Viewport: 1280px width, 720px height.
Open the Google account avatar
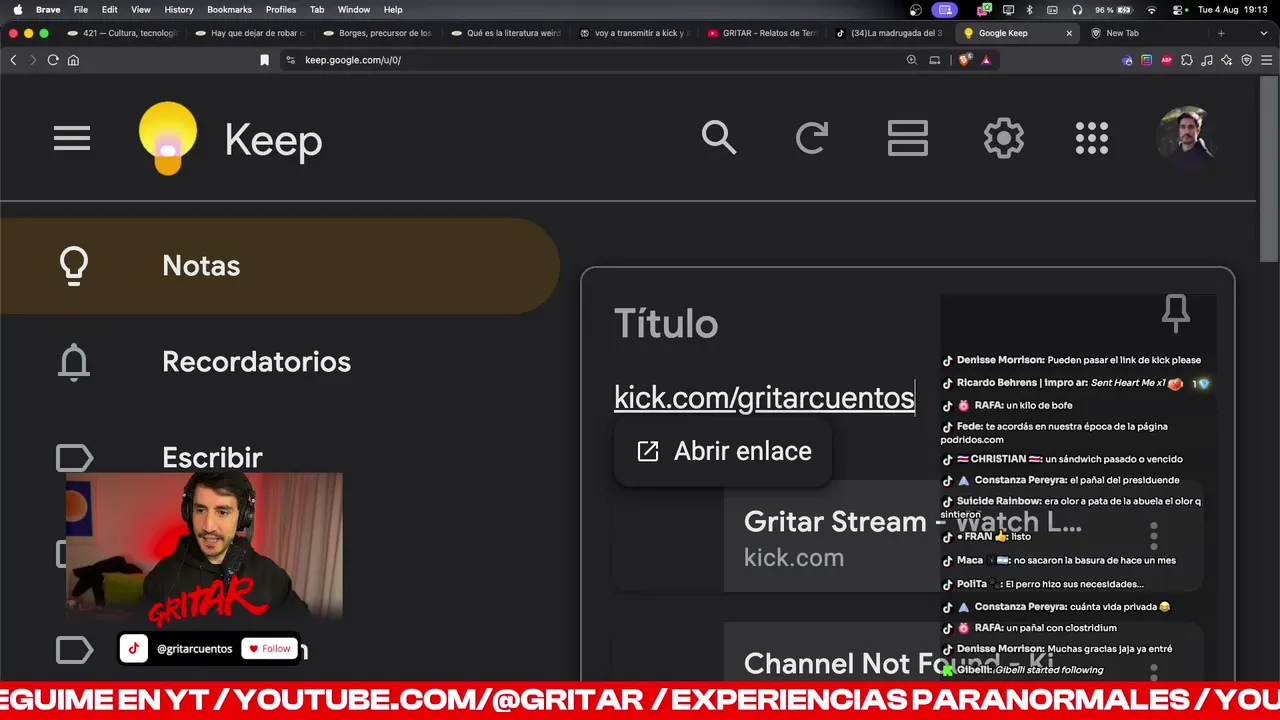[1185, 137]
